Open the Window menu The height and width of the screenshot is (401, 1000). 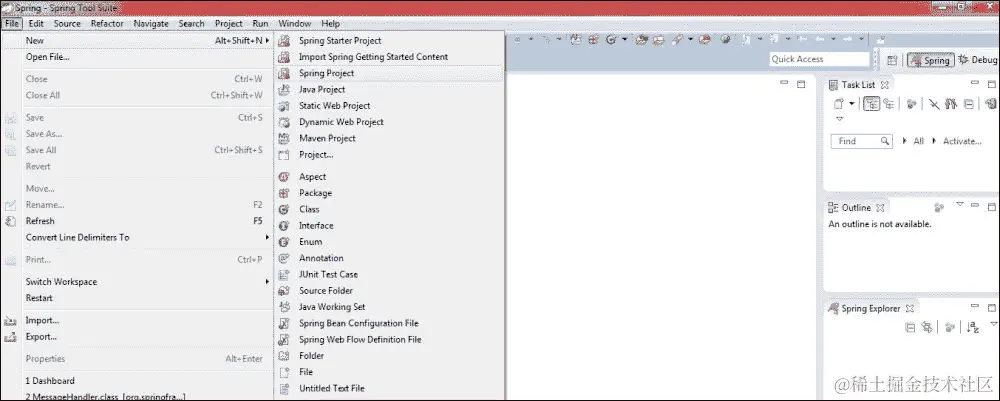295,24
